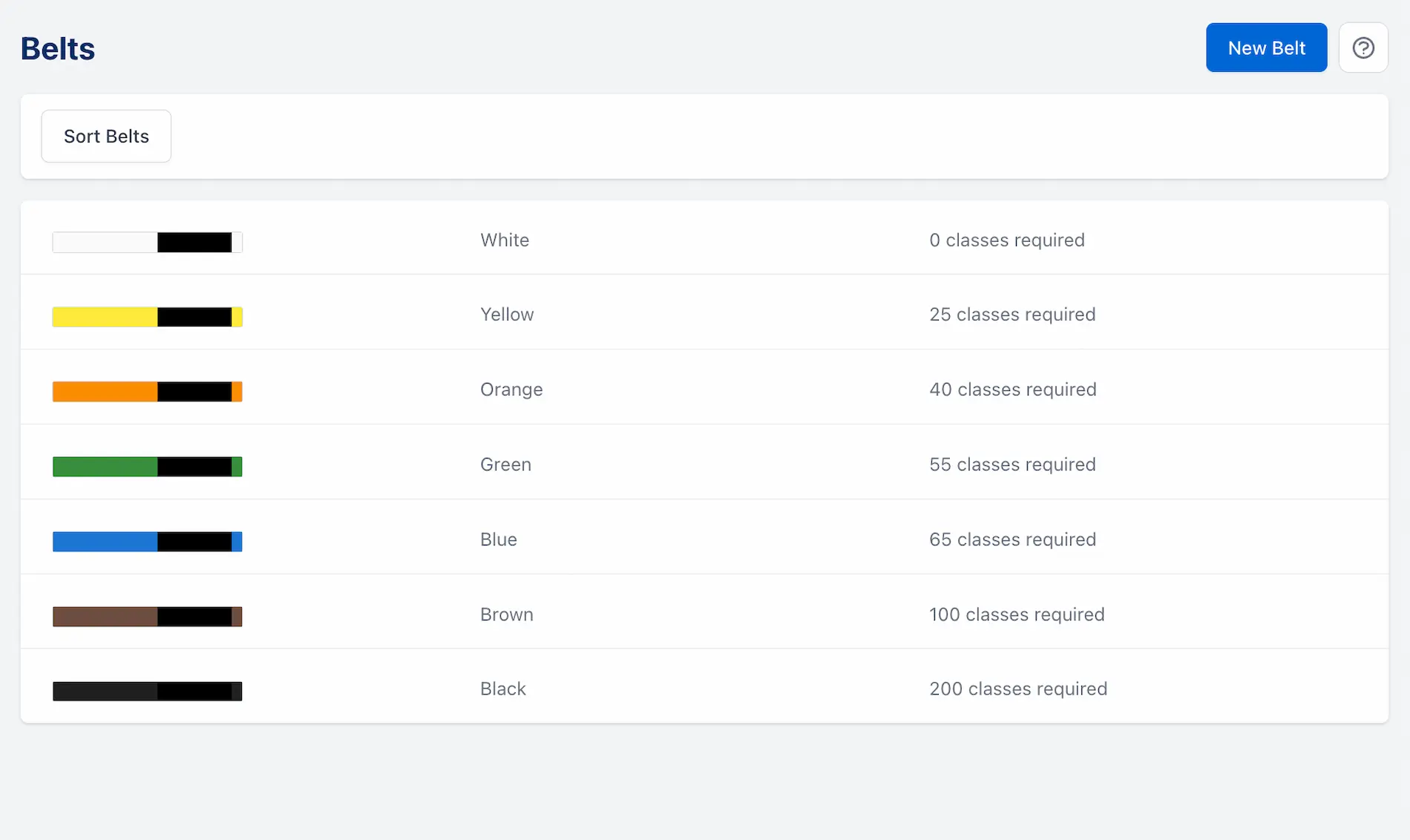
Task: Open the Brown belt name
Action: 507,614
